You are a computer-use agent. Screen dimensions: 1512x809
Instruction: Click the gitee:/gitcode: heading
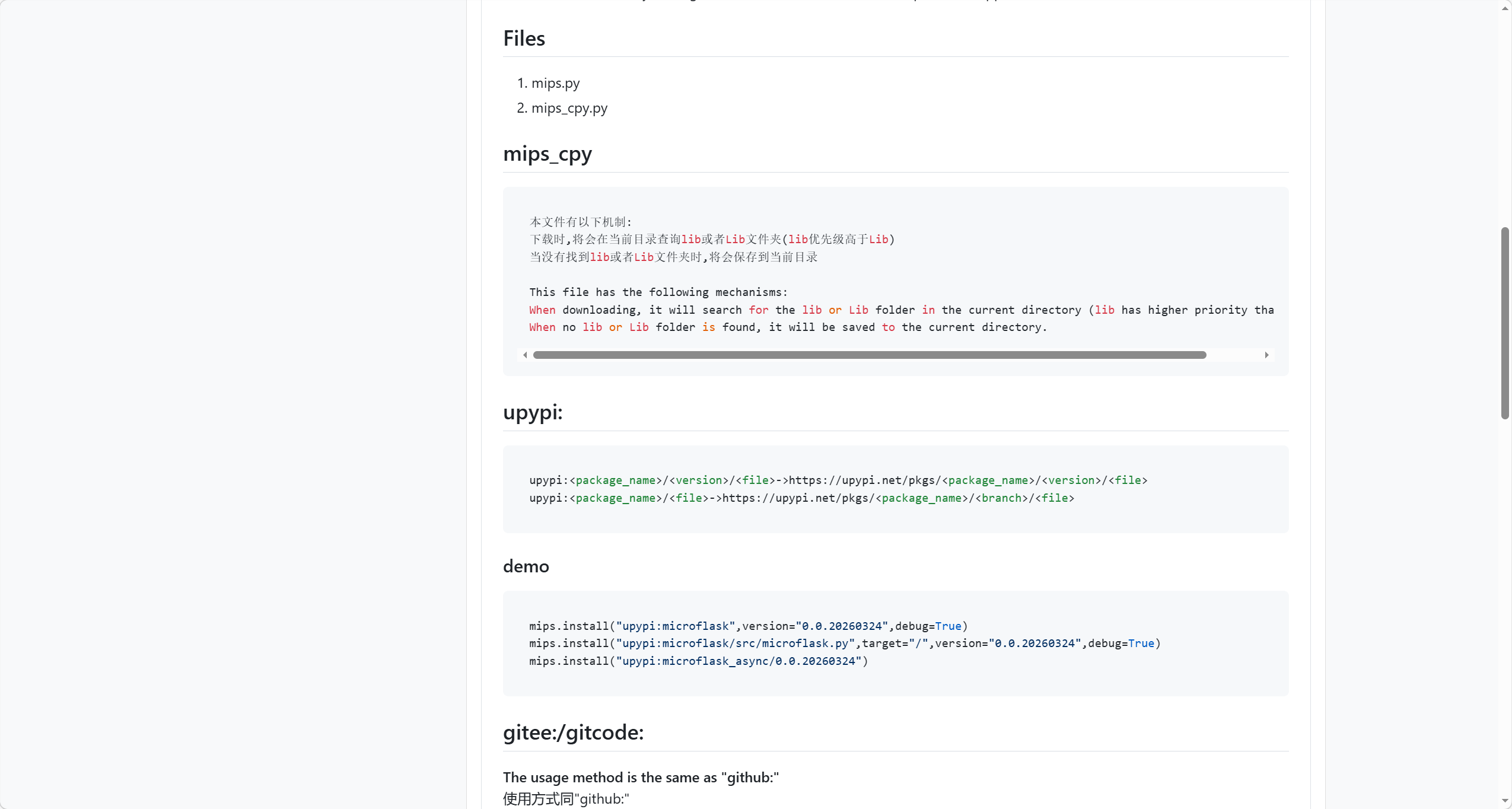pos(573,732)
